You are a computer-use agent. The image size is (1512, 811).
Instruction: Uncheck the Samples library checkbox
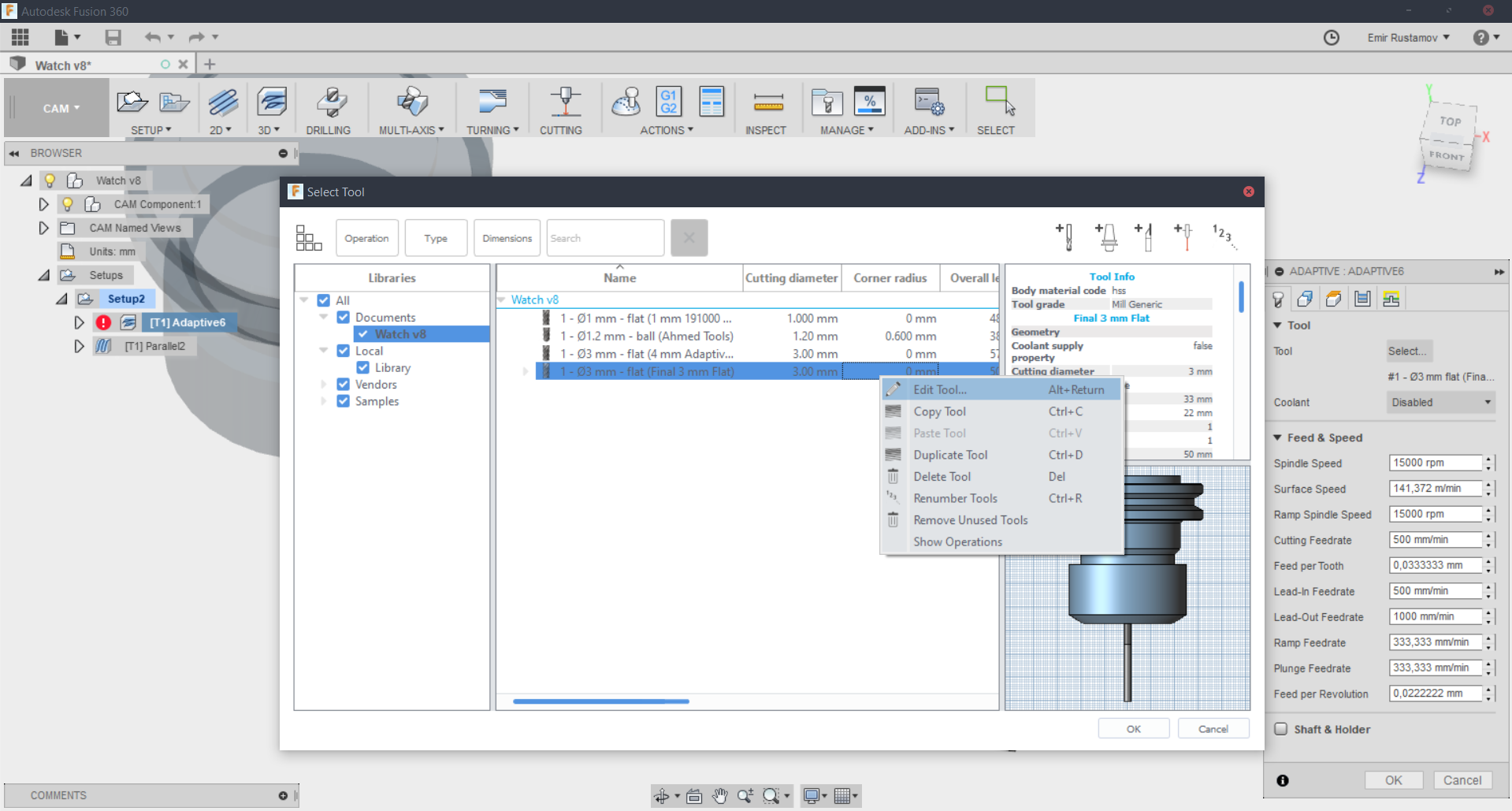[x=344, y=401]
